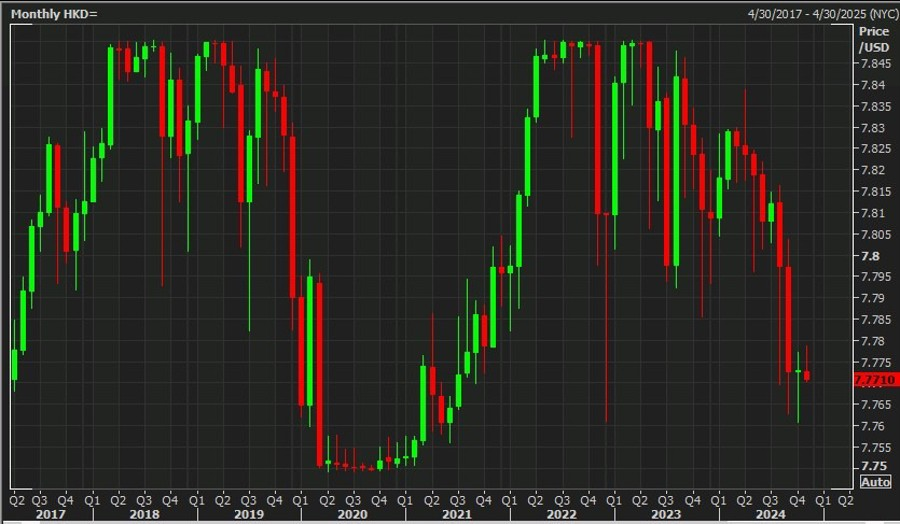Image resolution: width=900 pixels, height=524 pixels.
Task: Click the 2020 year label on time axis
Action: (352, 514)
